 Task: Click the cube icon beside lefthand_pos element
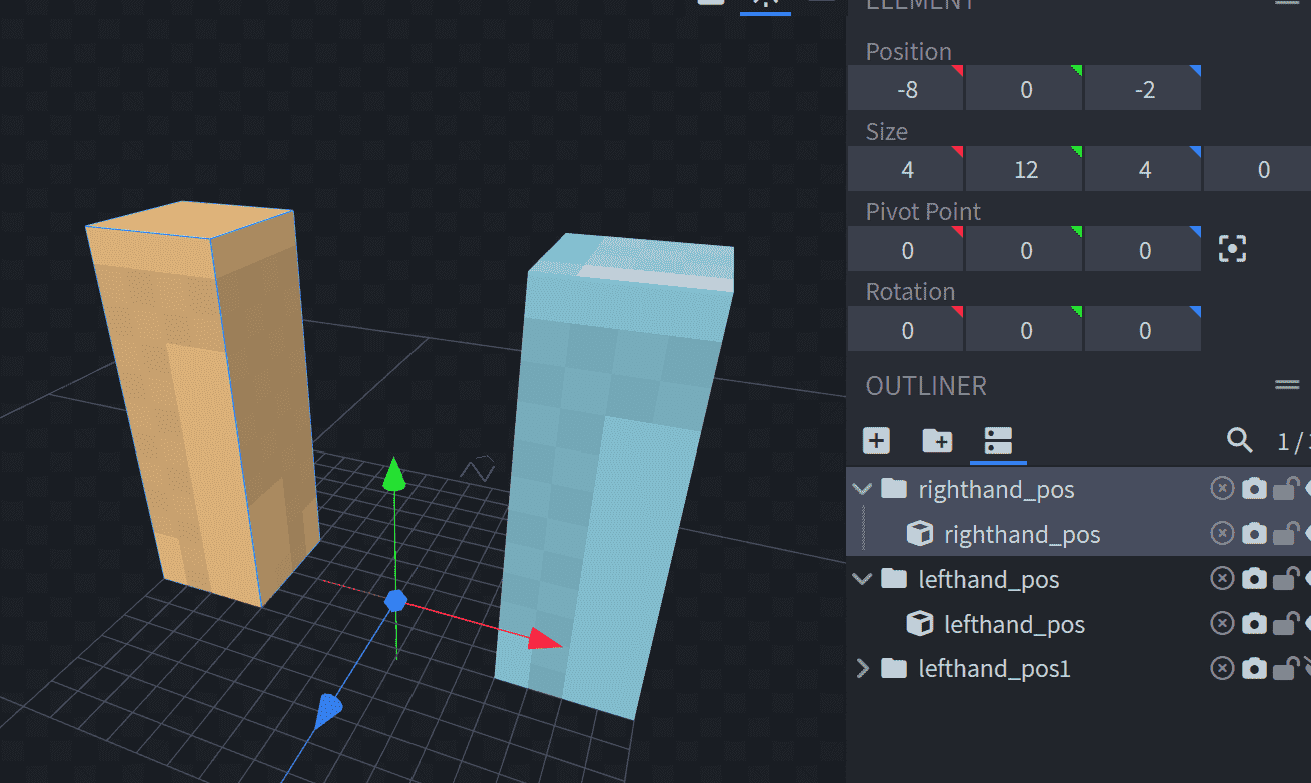coord(918,624)
